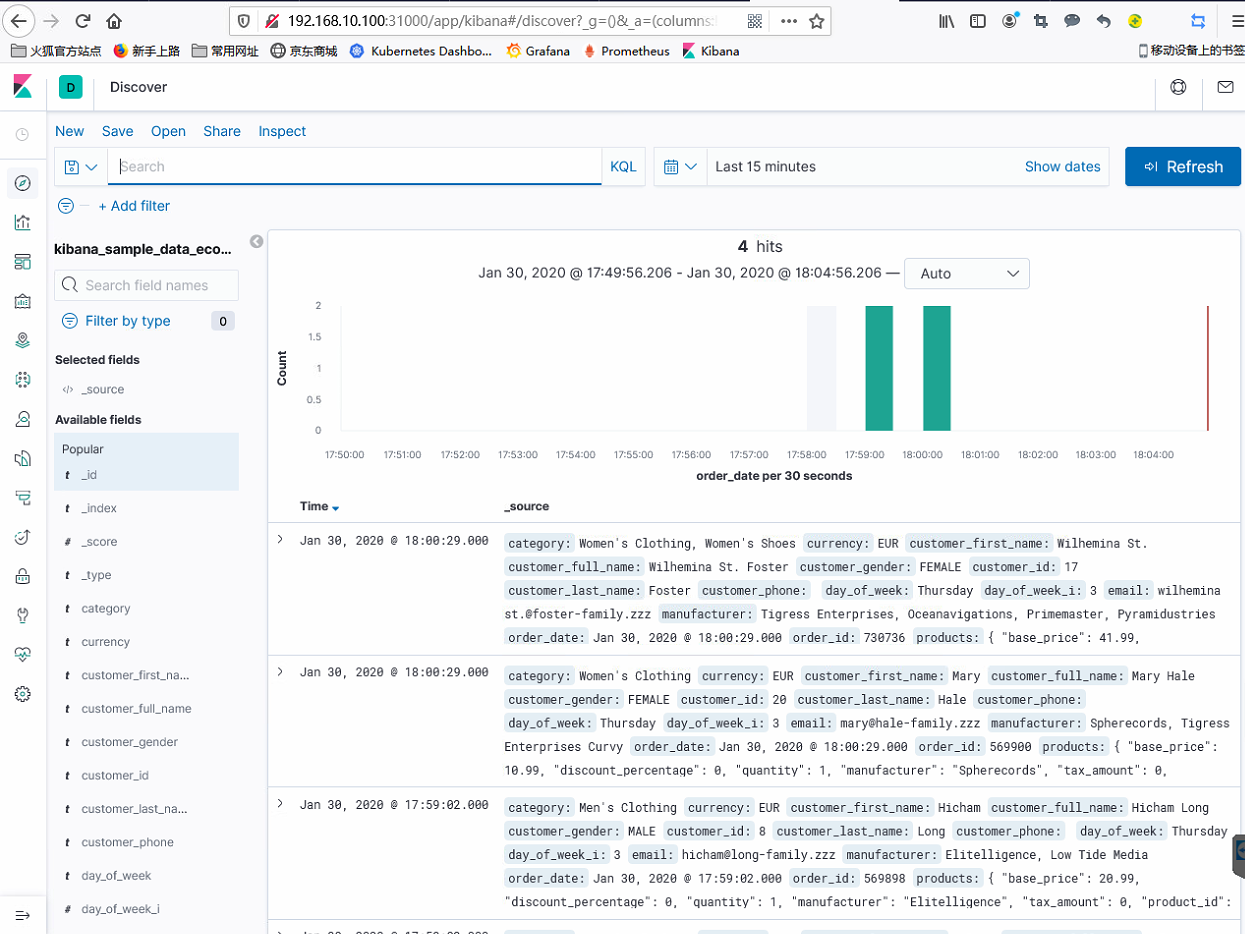
Task: Expand the Wilhemina St. Foster document row
Action: click(280, 540)
